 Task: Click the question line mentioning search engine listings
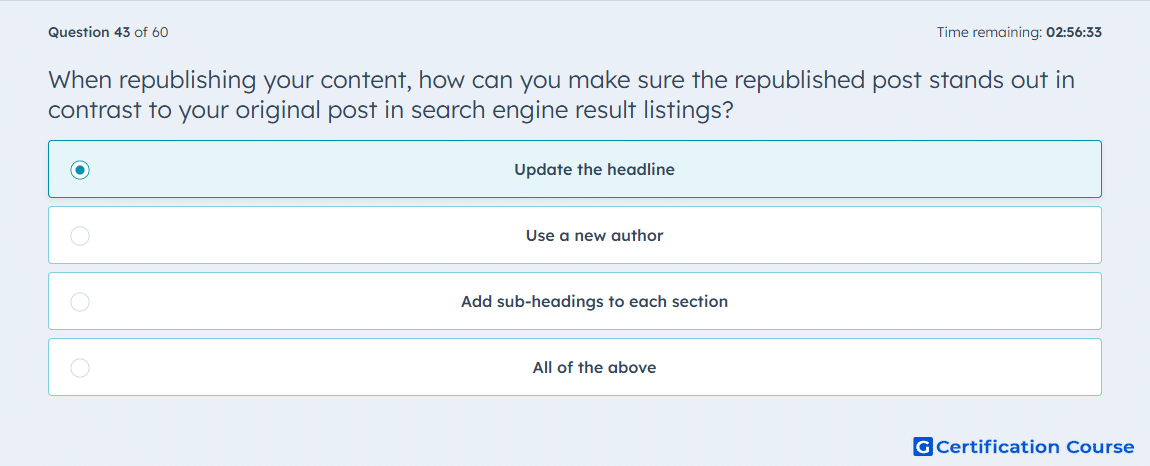pyautogui.click(x=392, y=110)
